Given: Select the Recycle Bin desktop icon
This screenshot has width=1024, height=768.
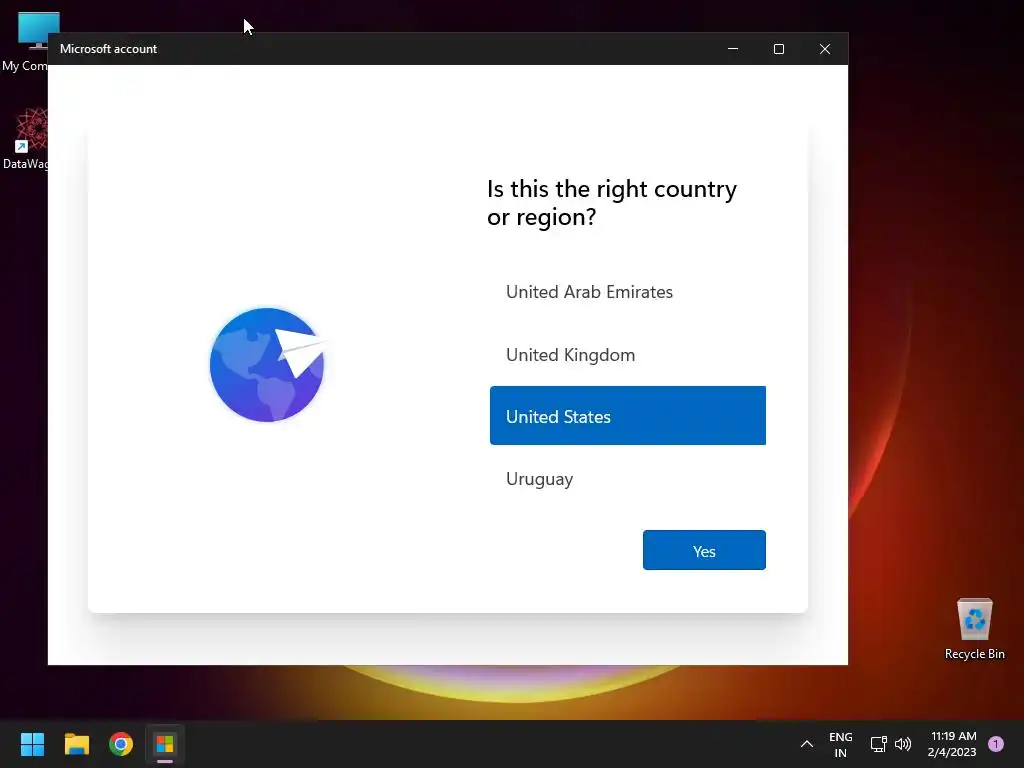Looking at the screenshot, I should pos(974,629).
